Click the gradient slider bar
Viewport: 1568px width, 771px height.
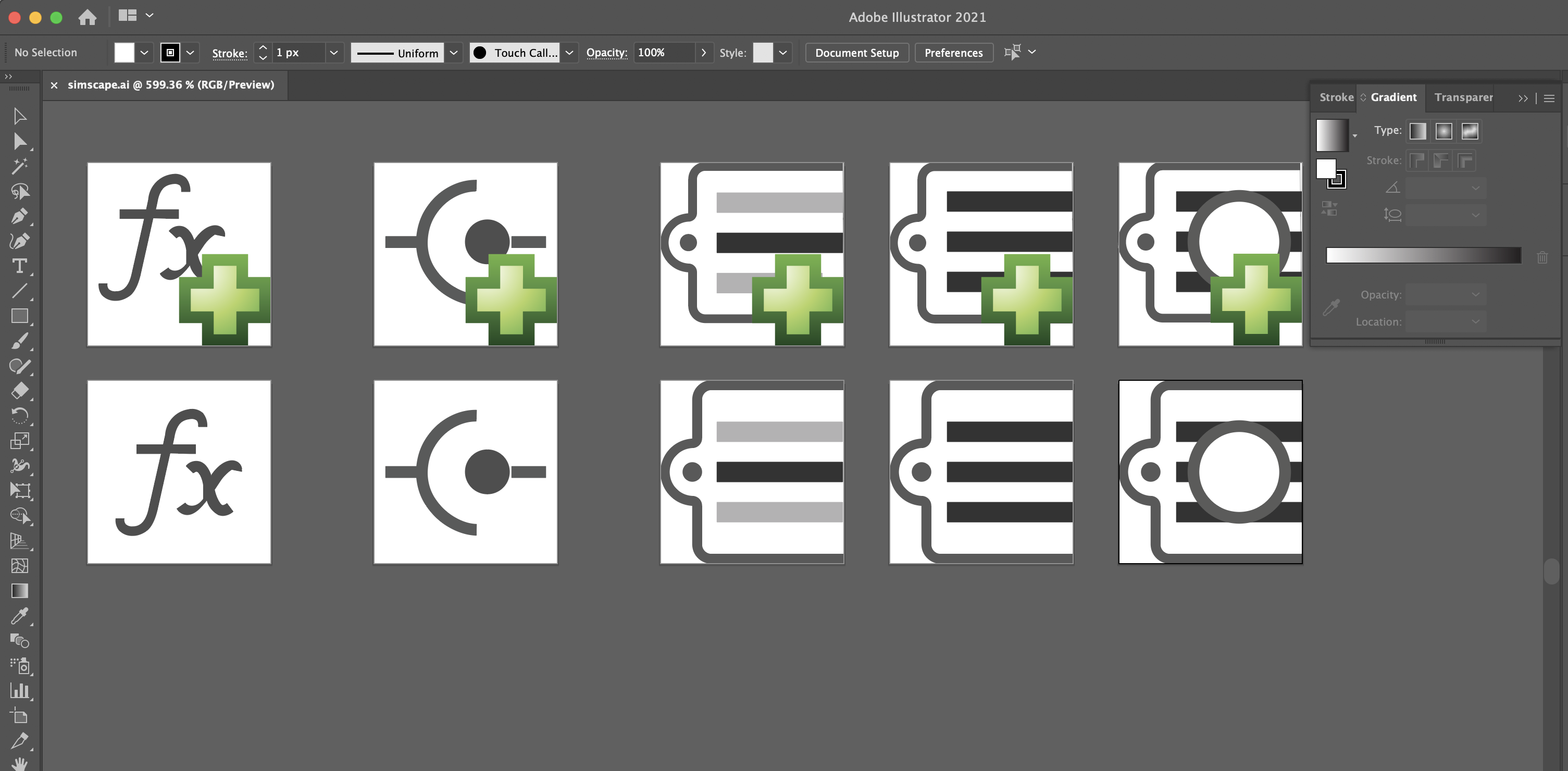tap(1423, 256)
